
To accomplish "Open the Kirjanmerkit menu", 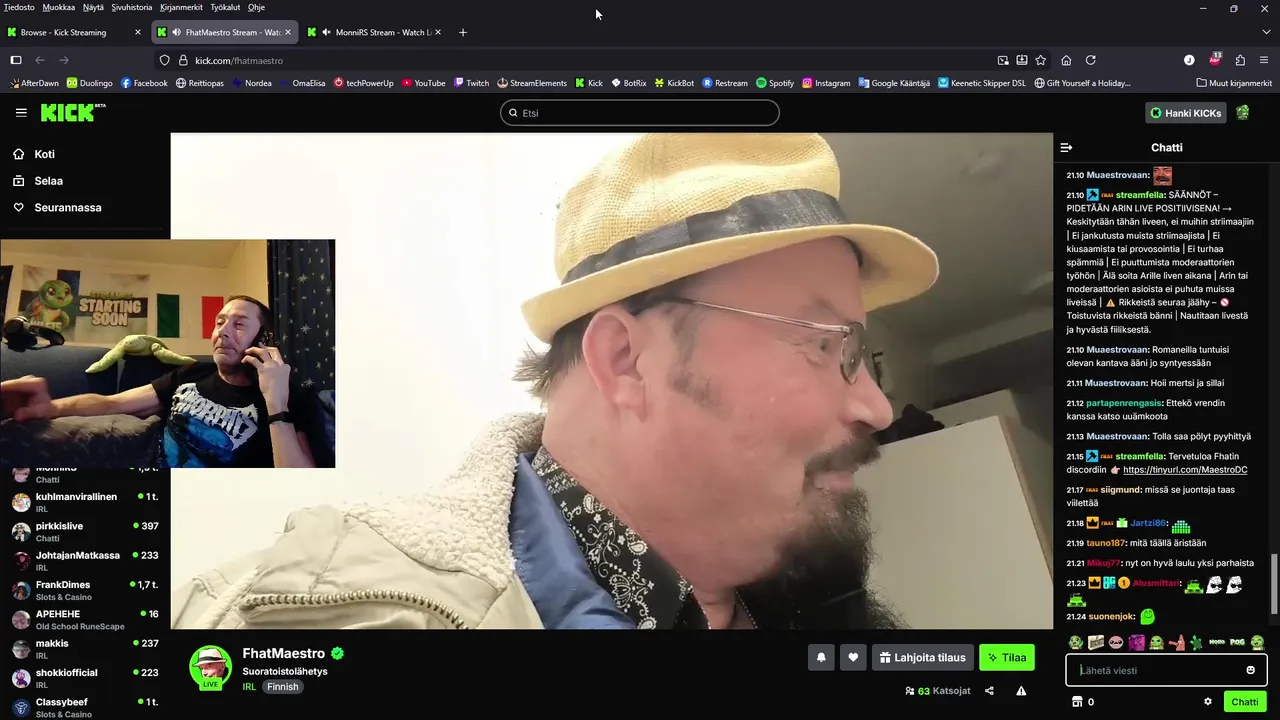I will point(182,7).
